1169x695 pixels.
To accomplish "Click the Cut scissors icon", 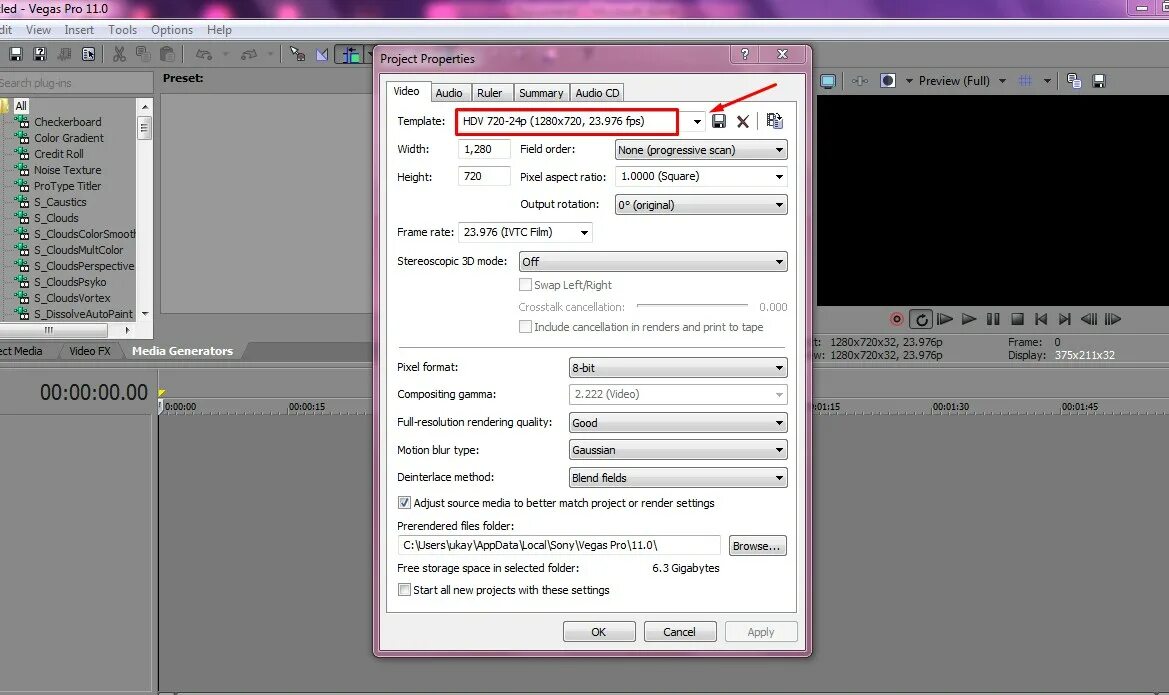I will (119, 54).
